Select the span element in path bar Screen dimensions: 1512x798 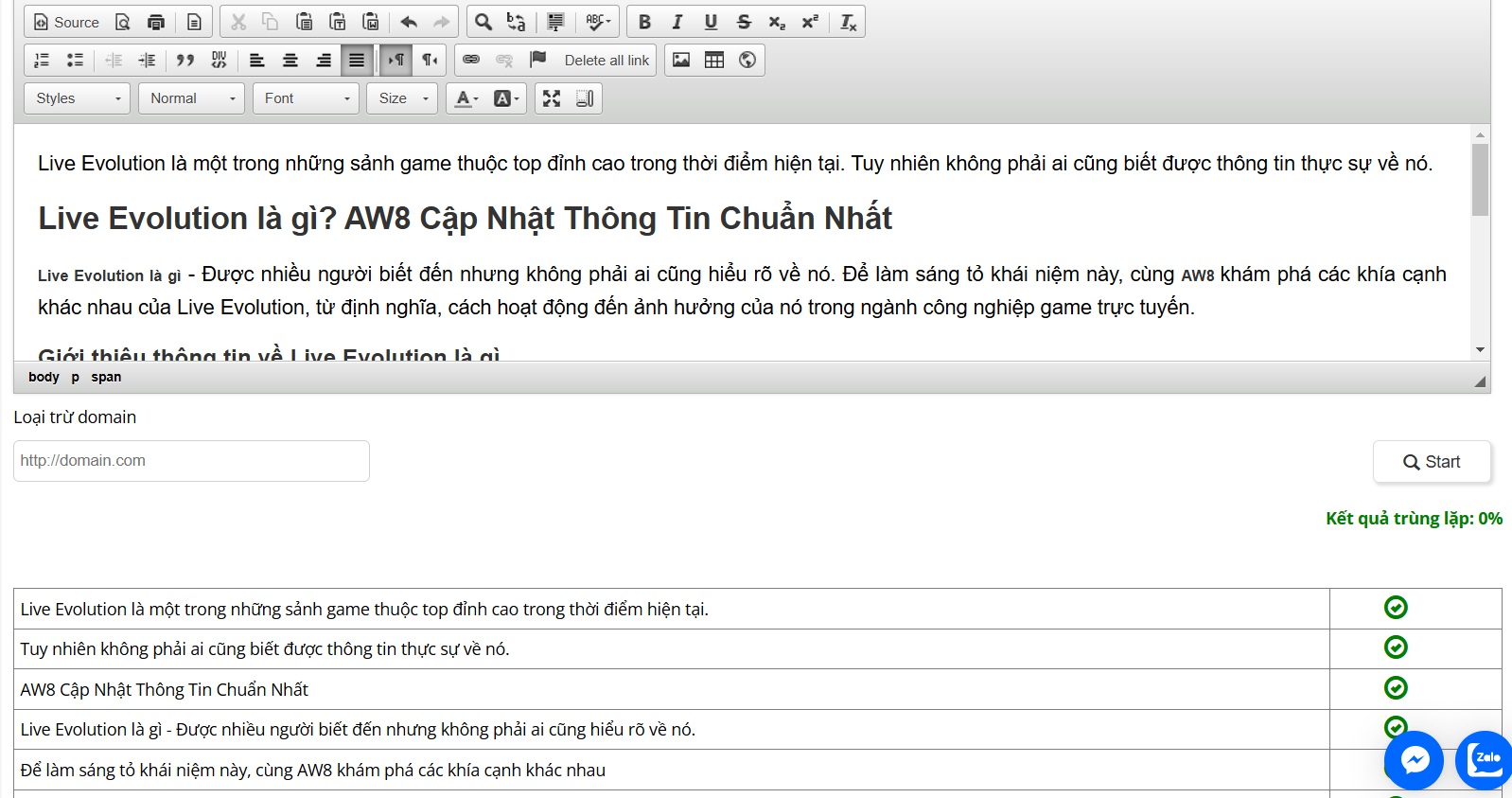point(106,377)
